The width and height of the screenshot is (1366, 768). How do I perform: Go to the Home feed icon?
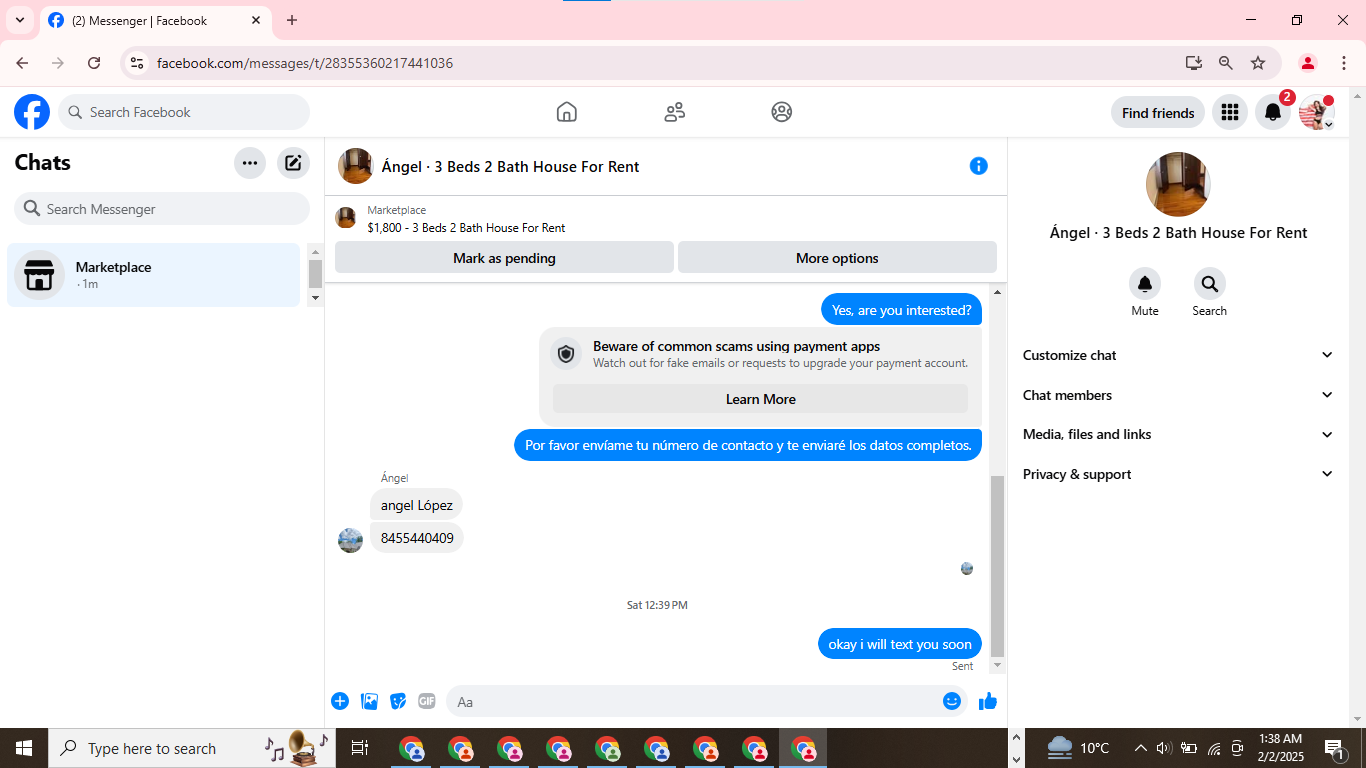click(x=567, y=112)
